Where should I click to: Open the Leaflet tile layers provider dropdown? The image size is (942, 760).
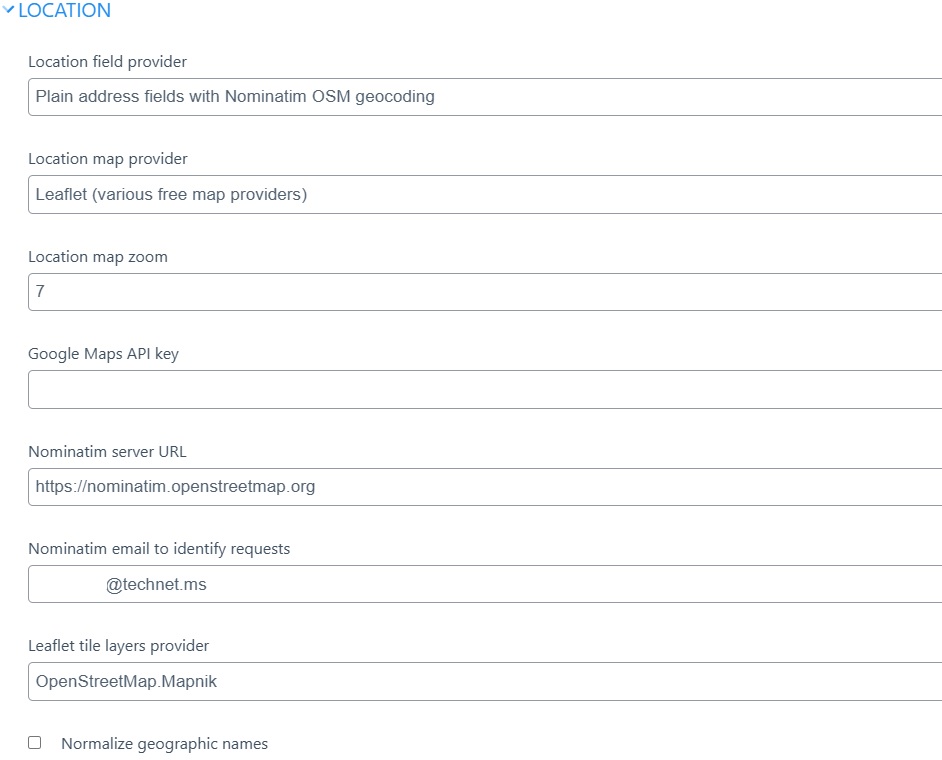484,682
